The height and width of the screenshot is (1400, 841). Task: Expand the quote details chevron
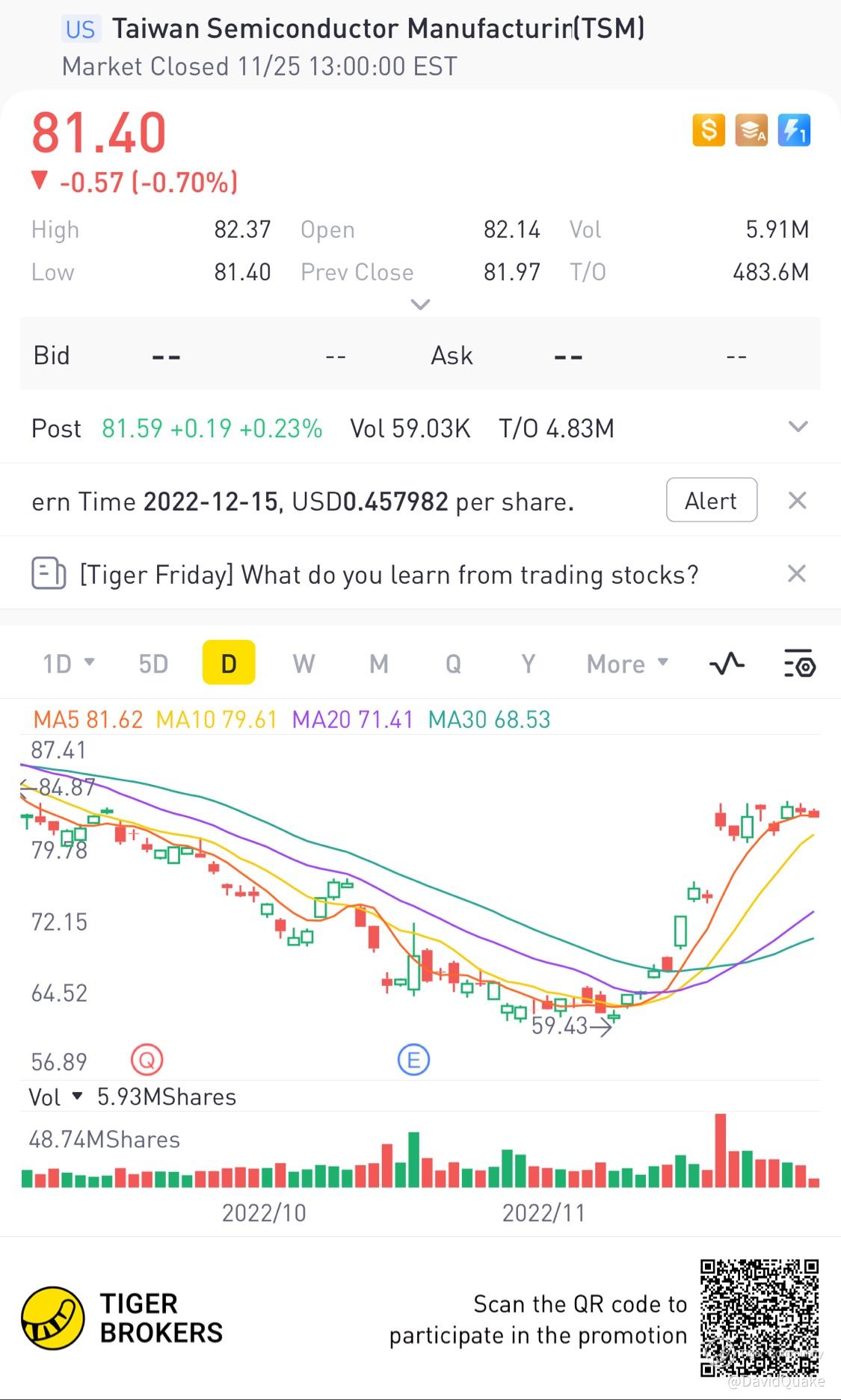pos(421,304)
